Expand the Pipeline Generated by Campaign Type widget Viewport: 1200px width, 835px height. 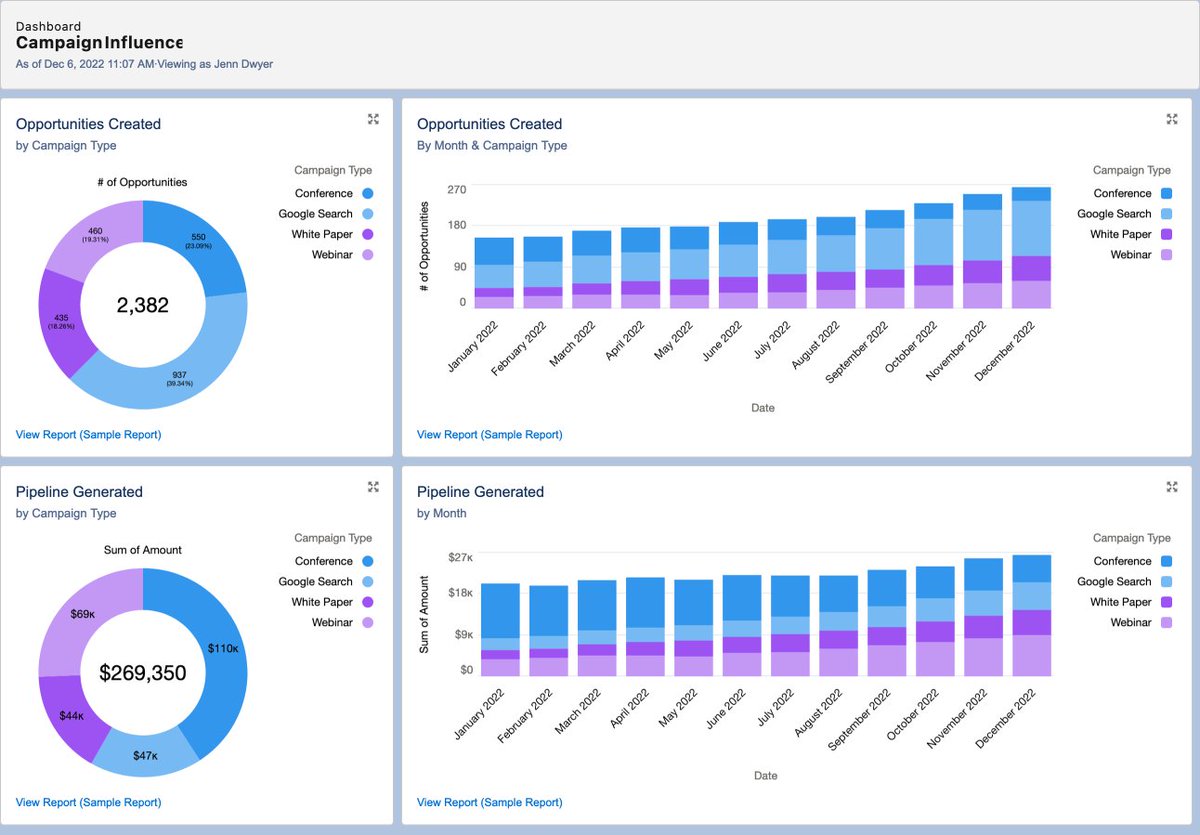373,487
